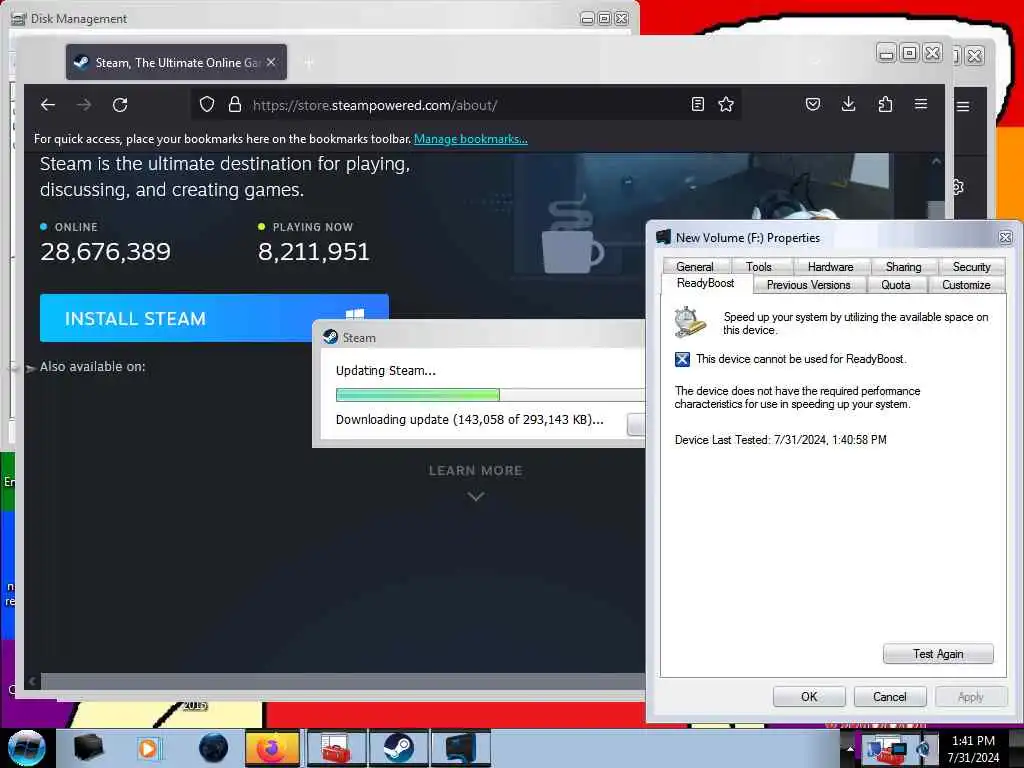Click the Steam updater progress bar
Screen dimensions: 1024x768
point(490,394)
